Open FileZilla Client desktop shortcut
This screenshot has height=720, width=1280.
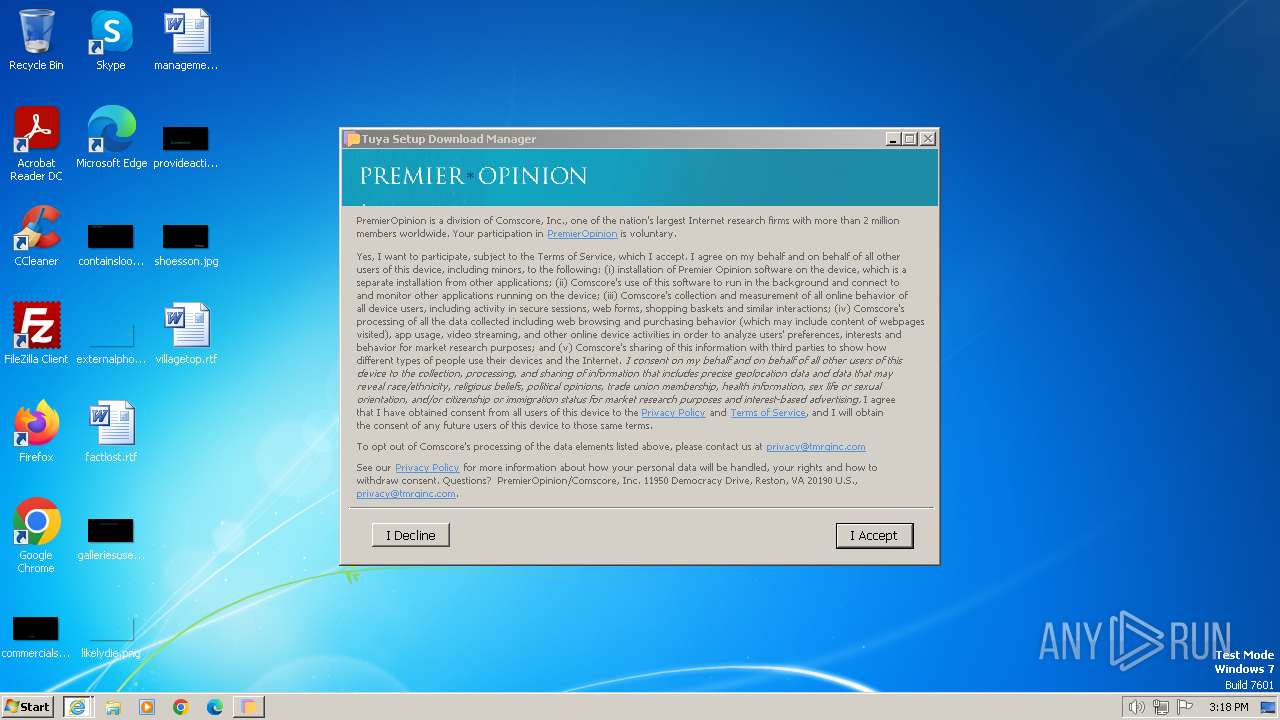click(36, 334)
